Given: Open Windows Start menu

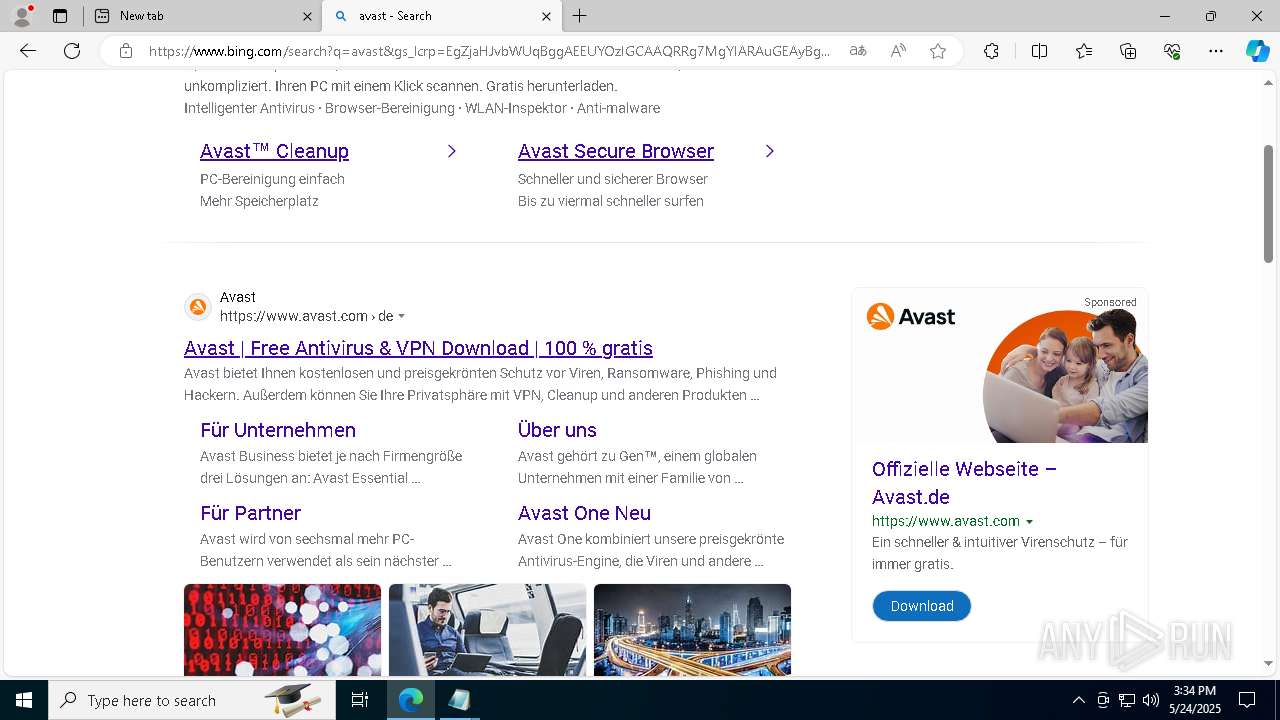Looking at the screenshot, I should point(24,700).
